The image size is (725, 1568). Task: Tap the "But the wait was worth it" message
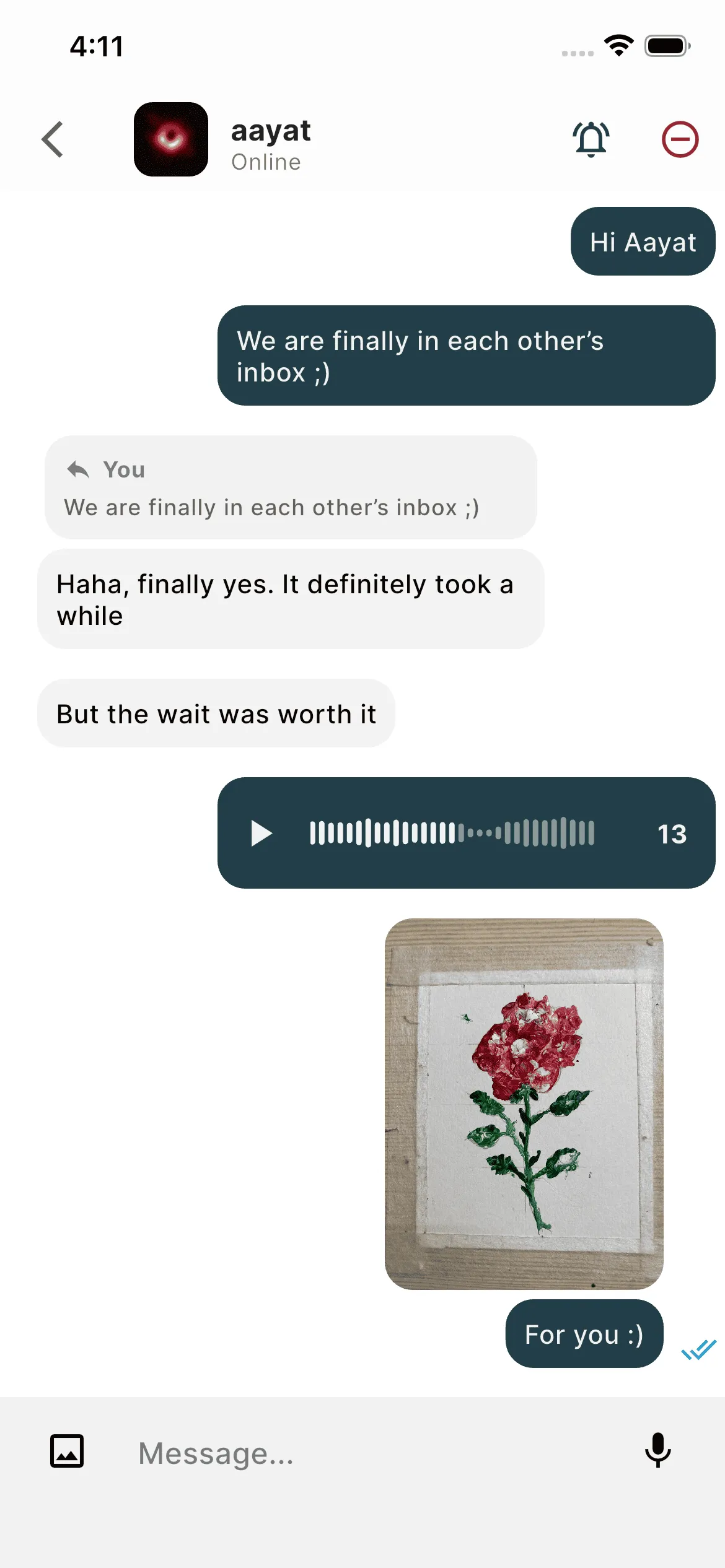pyautogui.click(x=216, y=713)
